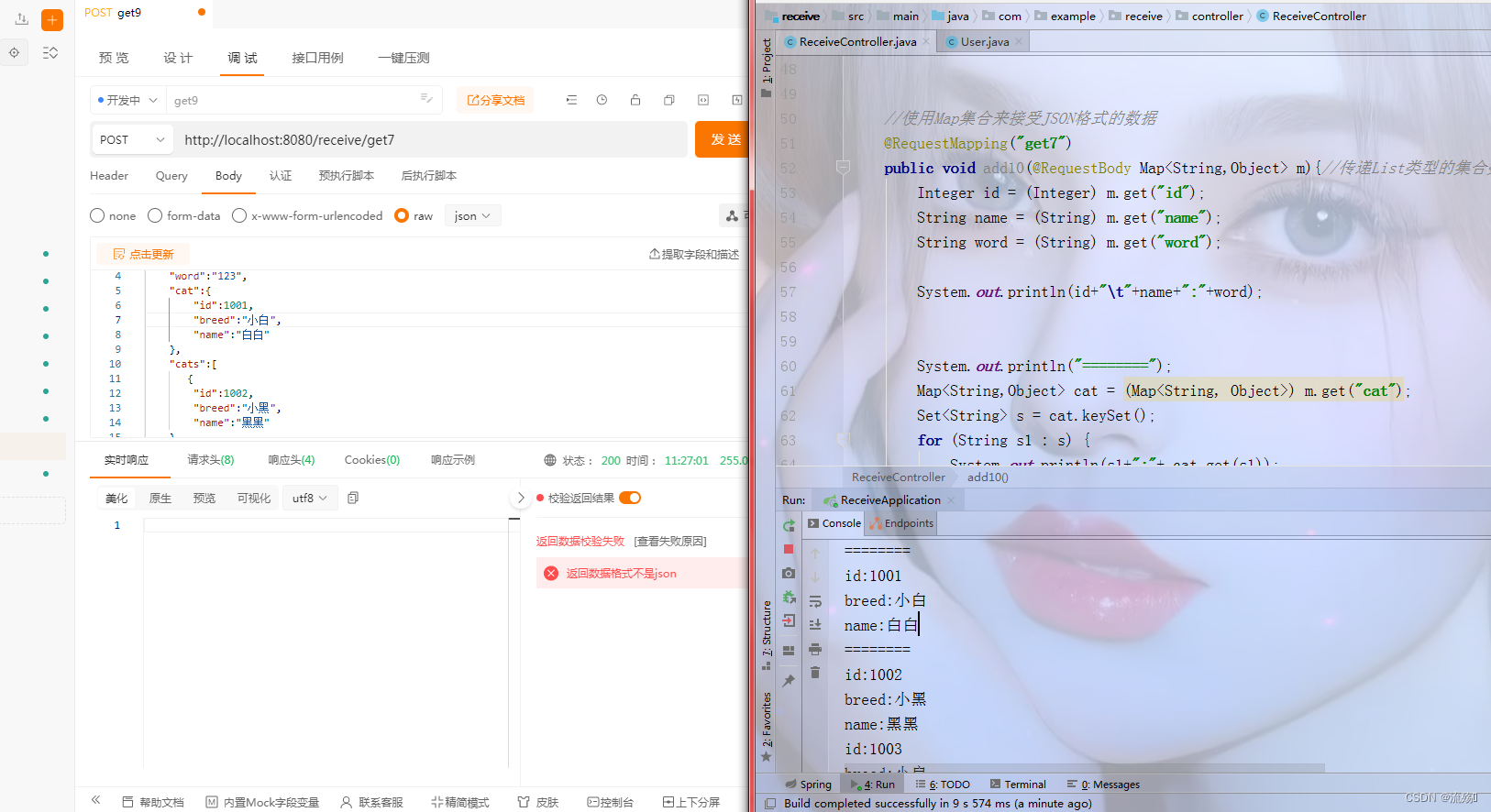
Task: Click the 点击更新 button
Action: click(143, 254)
